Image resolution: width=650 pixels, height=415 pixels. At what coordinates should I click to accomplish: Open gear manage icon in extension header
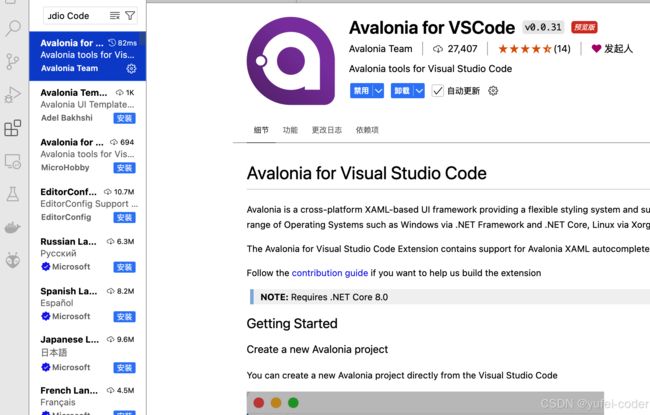click(x=493, y=91)
